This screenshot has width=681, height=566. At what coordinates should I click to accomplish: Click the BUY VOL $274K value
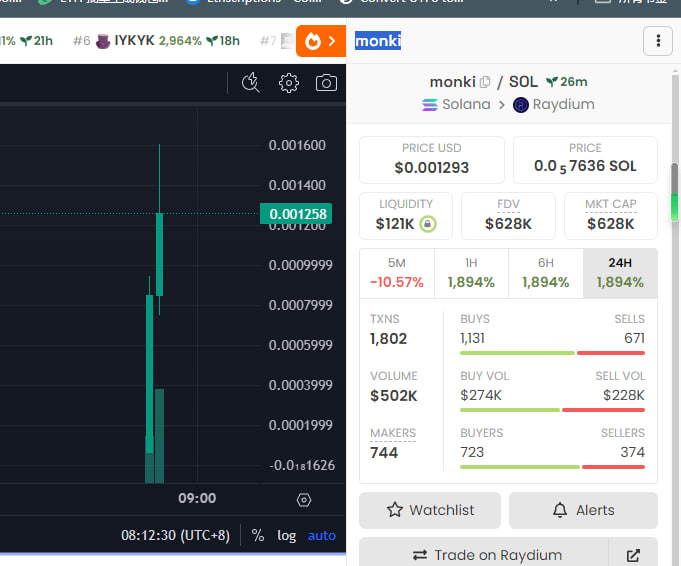pos(481,395)
